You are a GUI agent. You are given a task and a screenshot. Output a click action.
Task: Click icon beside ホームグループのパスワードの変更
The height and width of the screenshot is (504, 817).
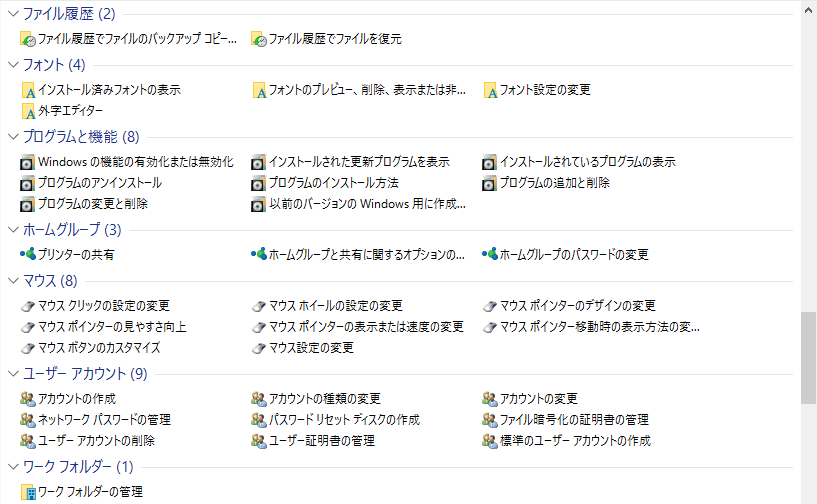click(490, 254)
